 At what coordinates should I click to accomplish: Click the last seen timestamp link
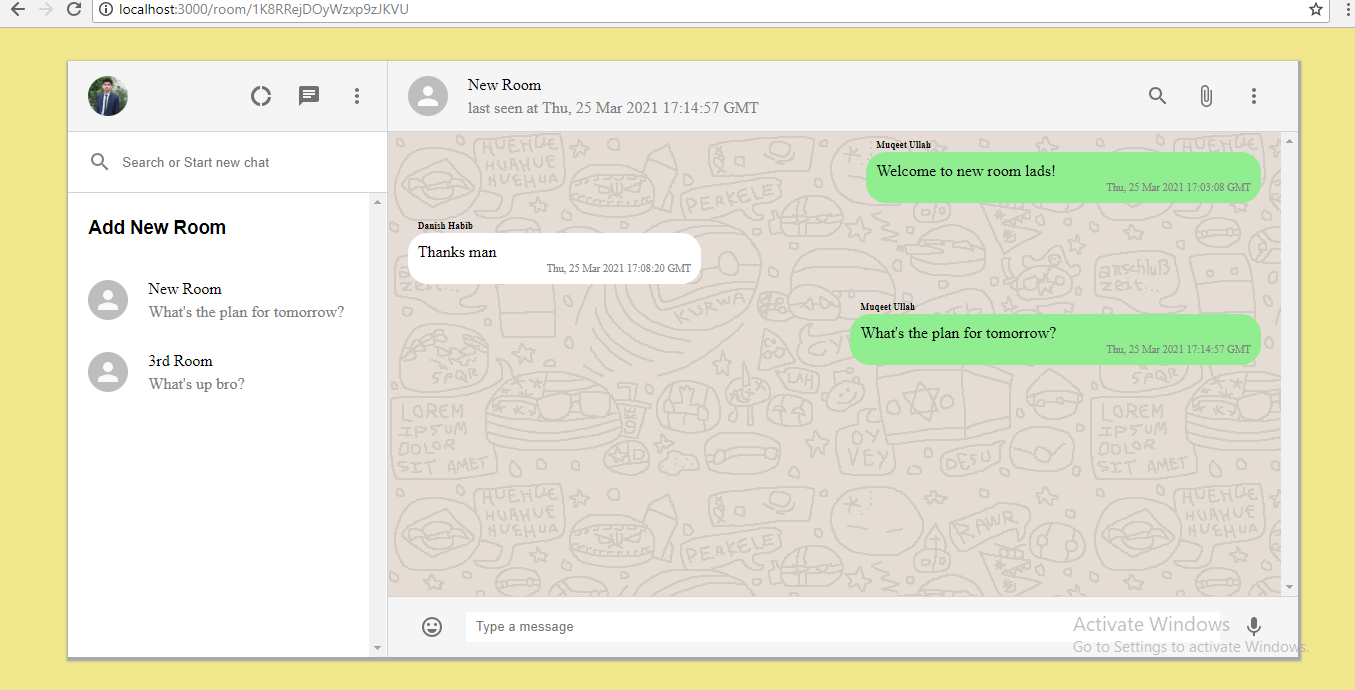tap(615, 107)
